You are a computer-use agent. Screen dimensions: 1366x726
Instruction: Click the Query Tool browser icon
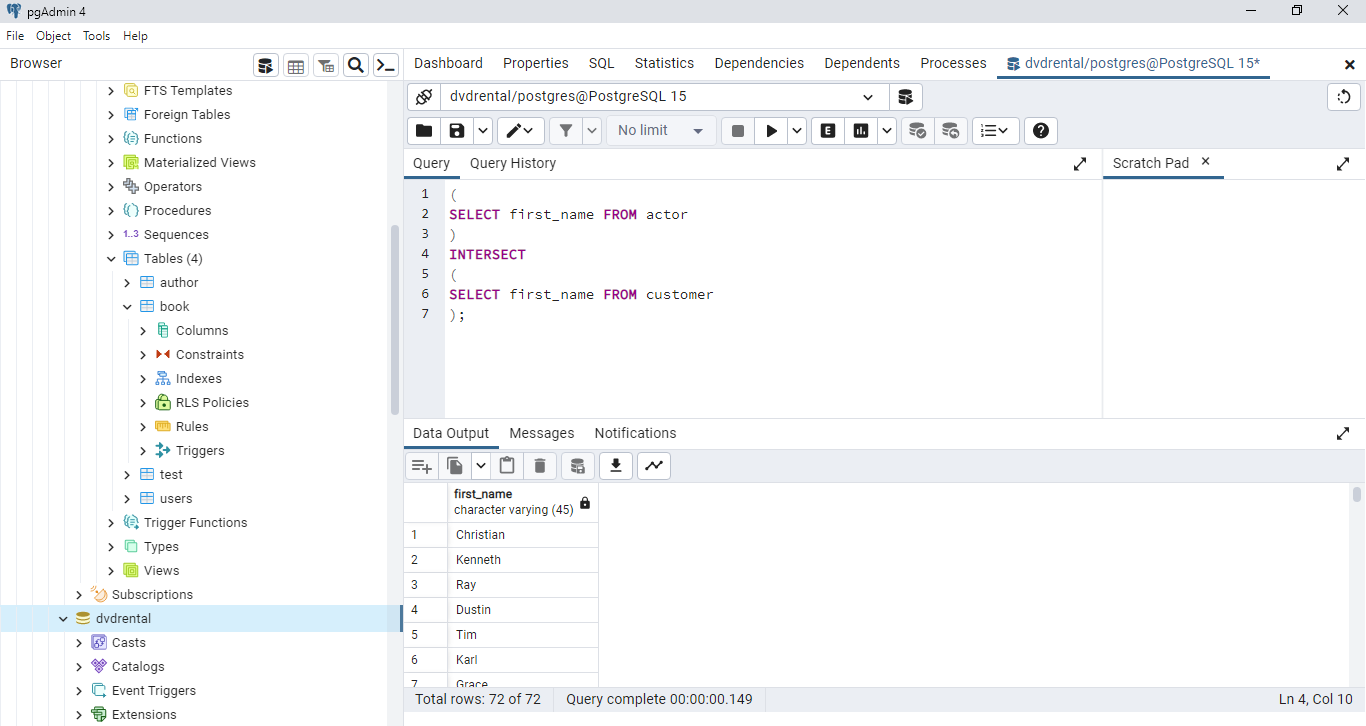265,66
